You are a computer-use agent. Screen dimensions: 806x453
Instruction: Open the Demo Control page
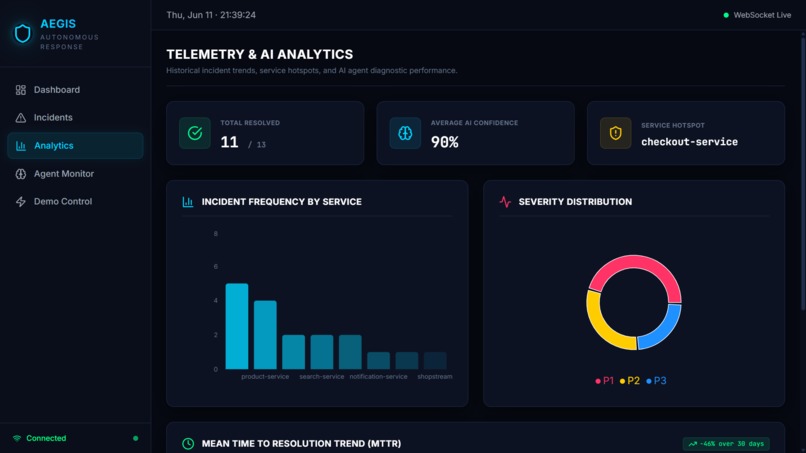[75, 202]
